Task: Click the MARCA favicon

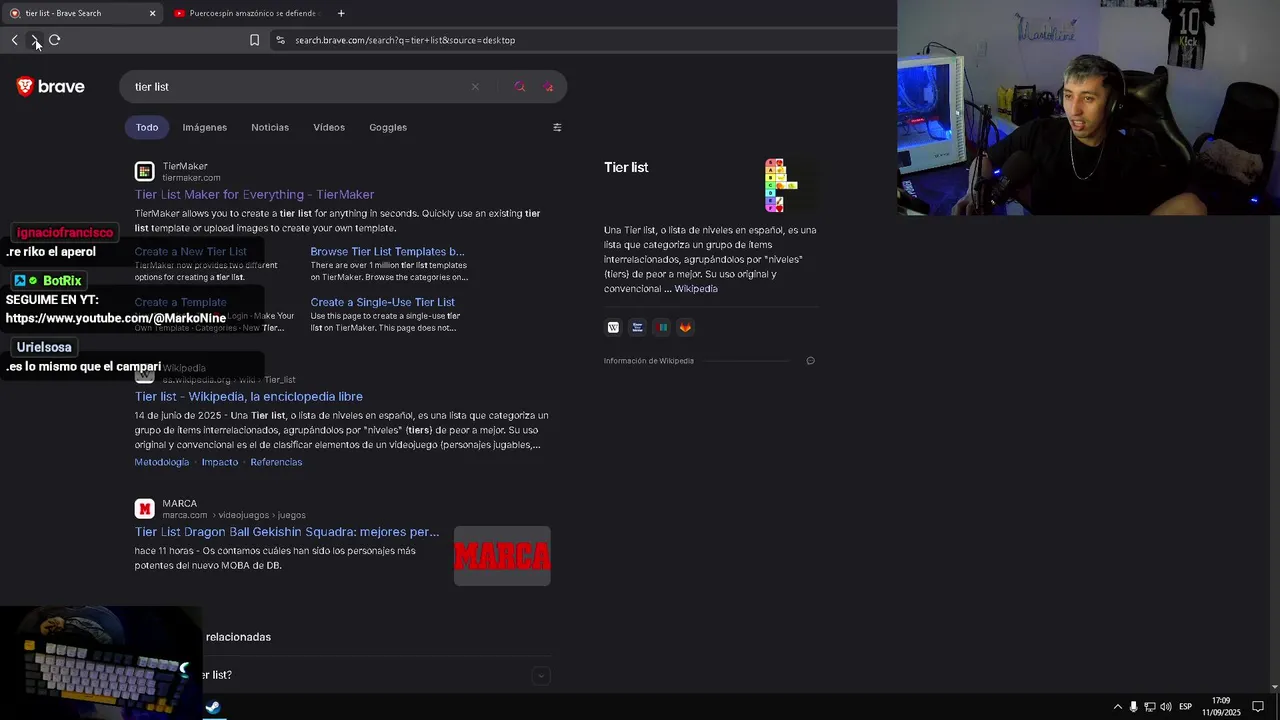Action: point(145,509)
